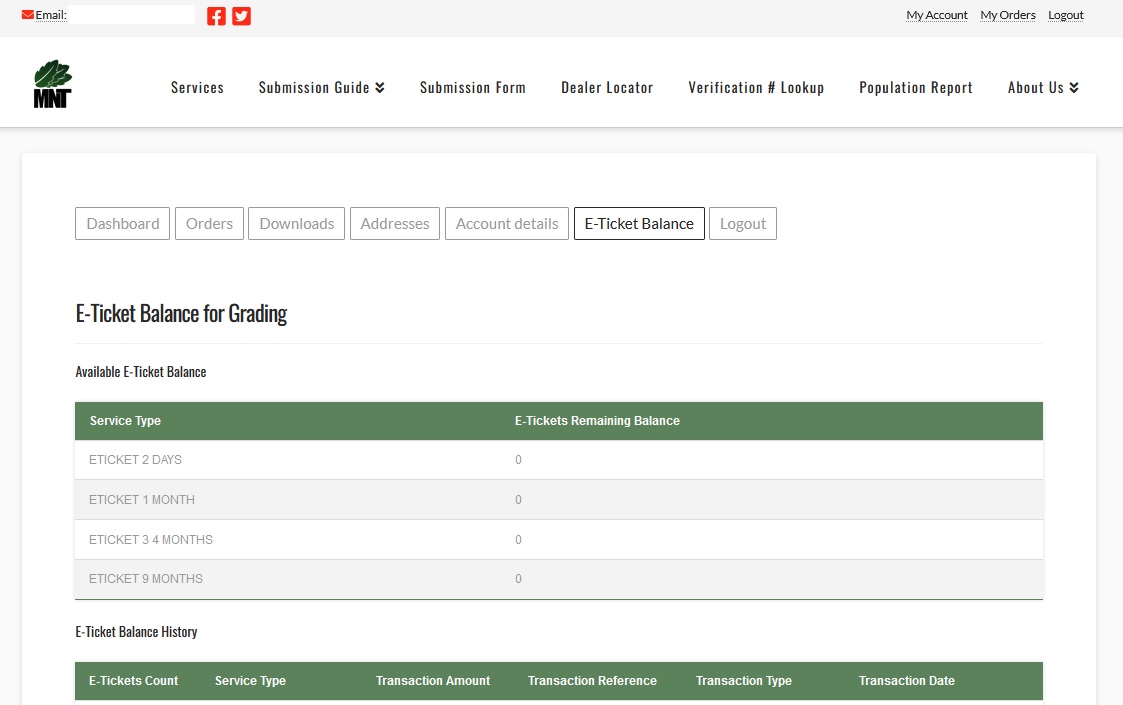Click the Transaction Amount column header

[433, 681]
